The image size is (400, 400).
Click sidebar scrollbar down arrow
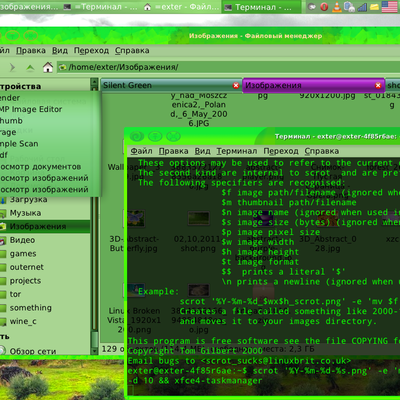coord(95,350)
